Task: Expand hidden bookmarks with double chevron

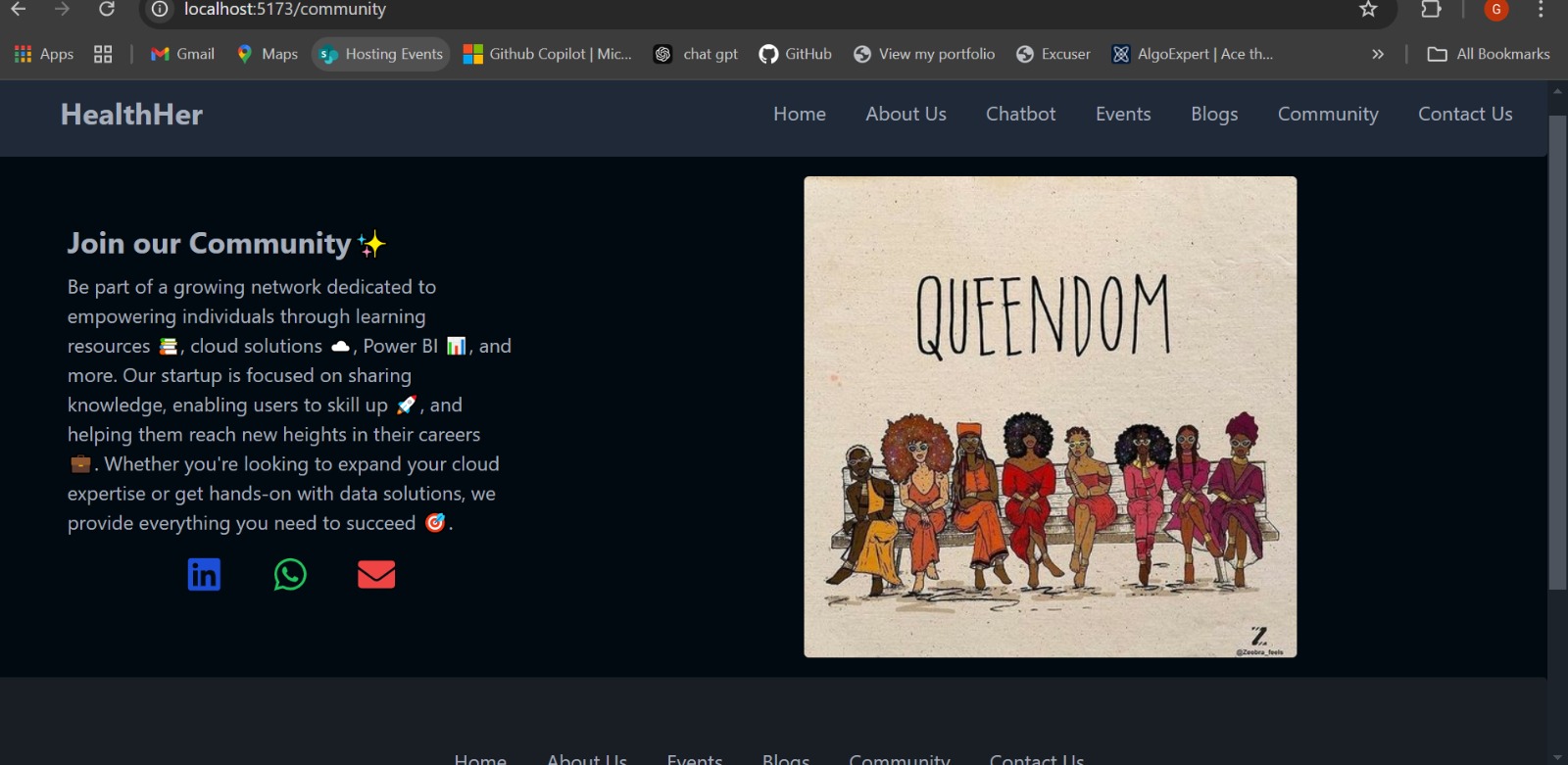Action: pos(1378,54)
